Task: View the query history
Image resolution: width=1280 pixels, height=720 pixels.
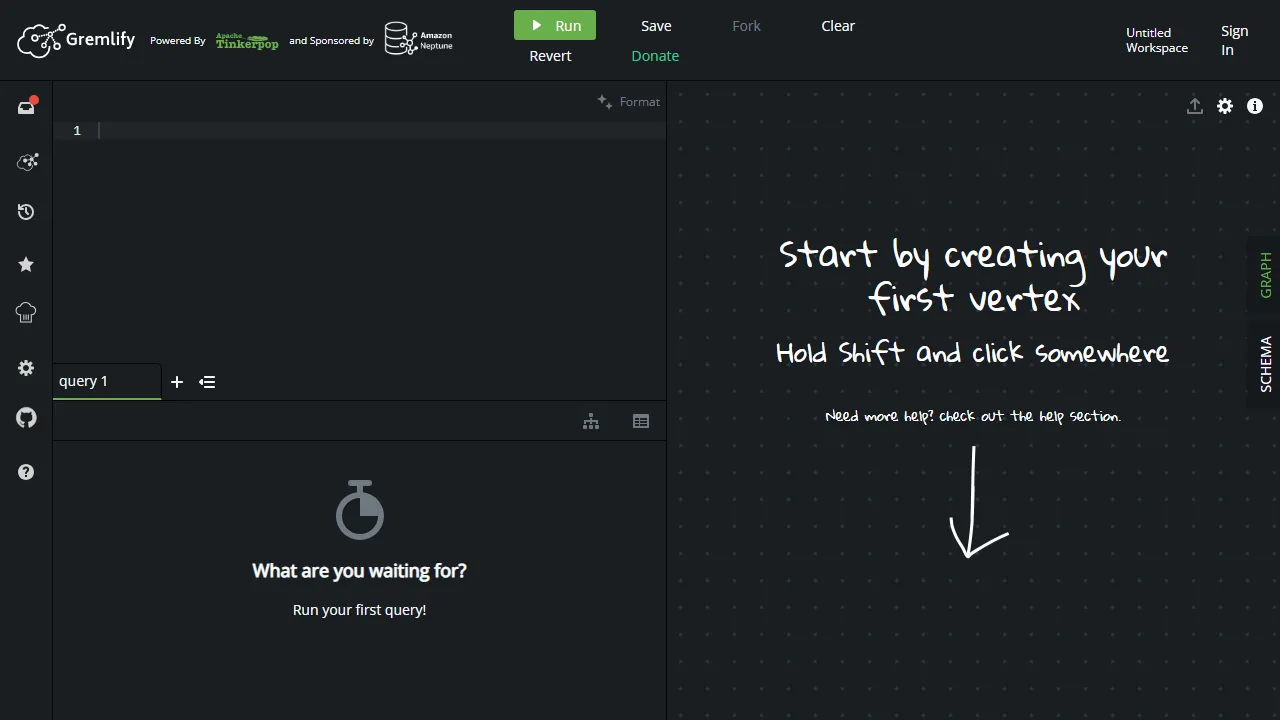Action: click(26, 211)
